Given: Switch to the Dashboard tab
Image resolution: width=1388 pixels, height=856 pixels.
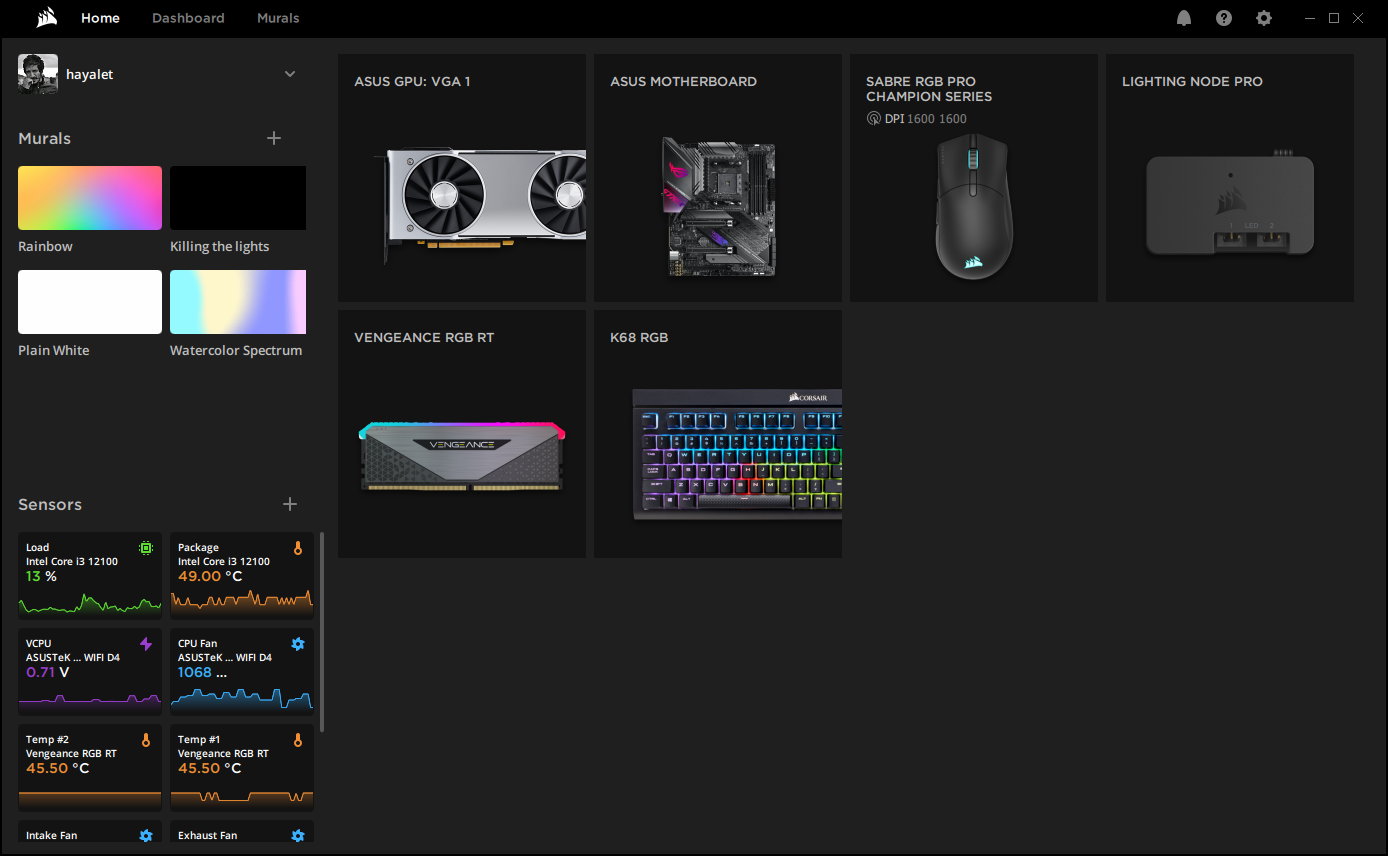Looking at the screenshot, I should (x=188, y=18).
